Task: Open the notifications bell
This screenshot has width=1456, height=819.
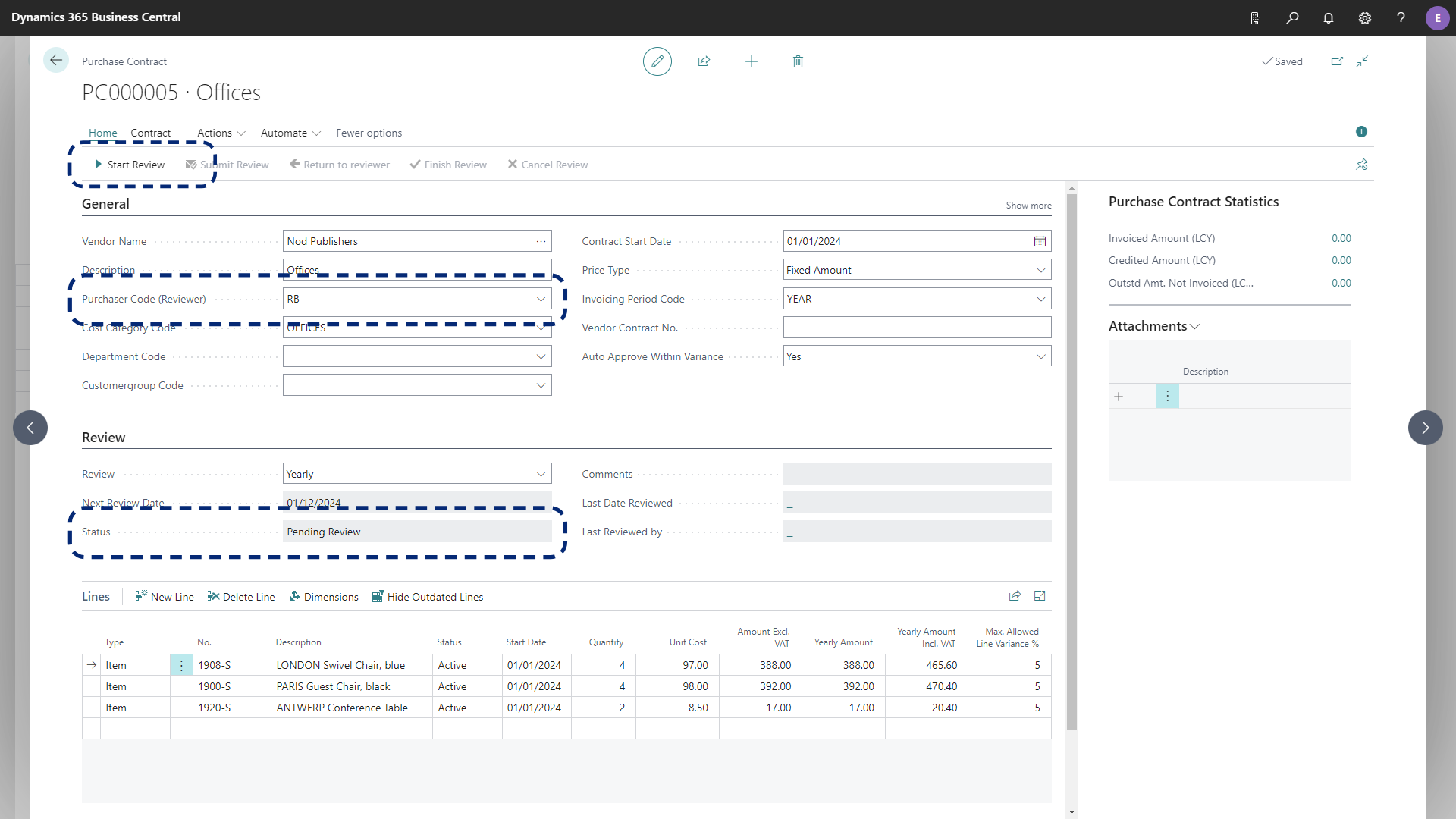Action: point(1329,18)
